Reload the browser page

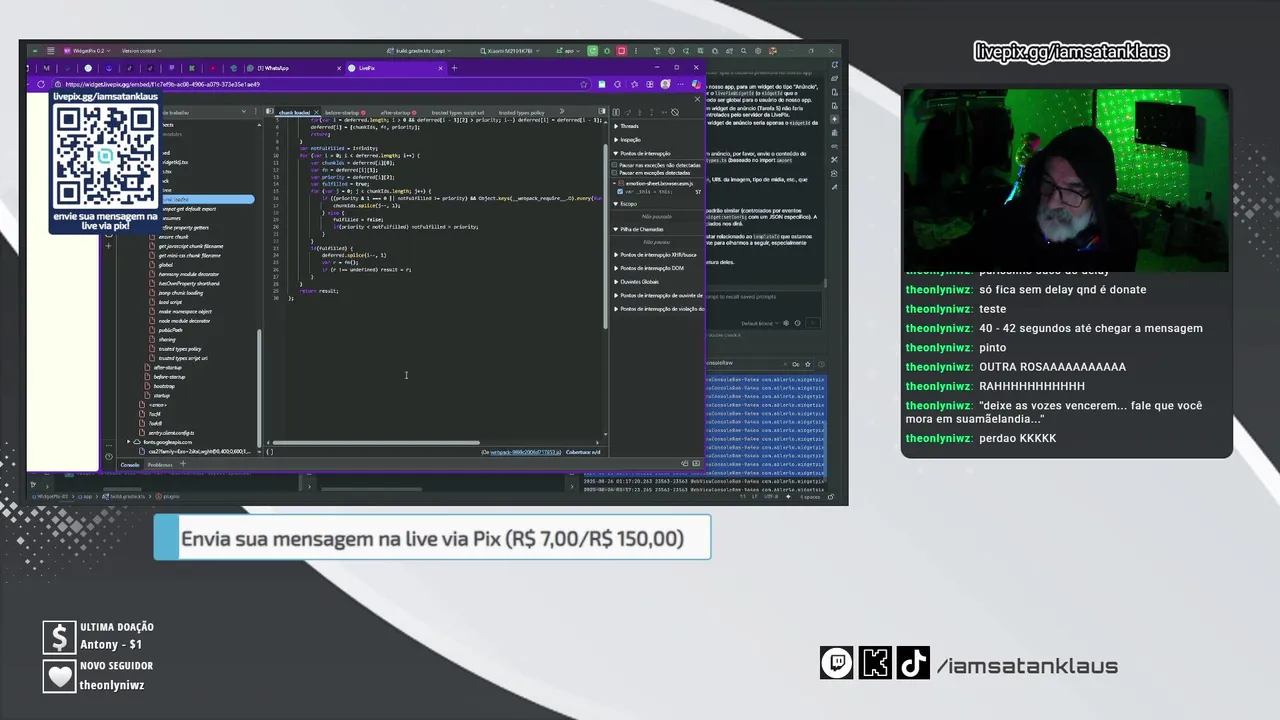tap(41, 84)
